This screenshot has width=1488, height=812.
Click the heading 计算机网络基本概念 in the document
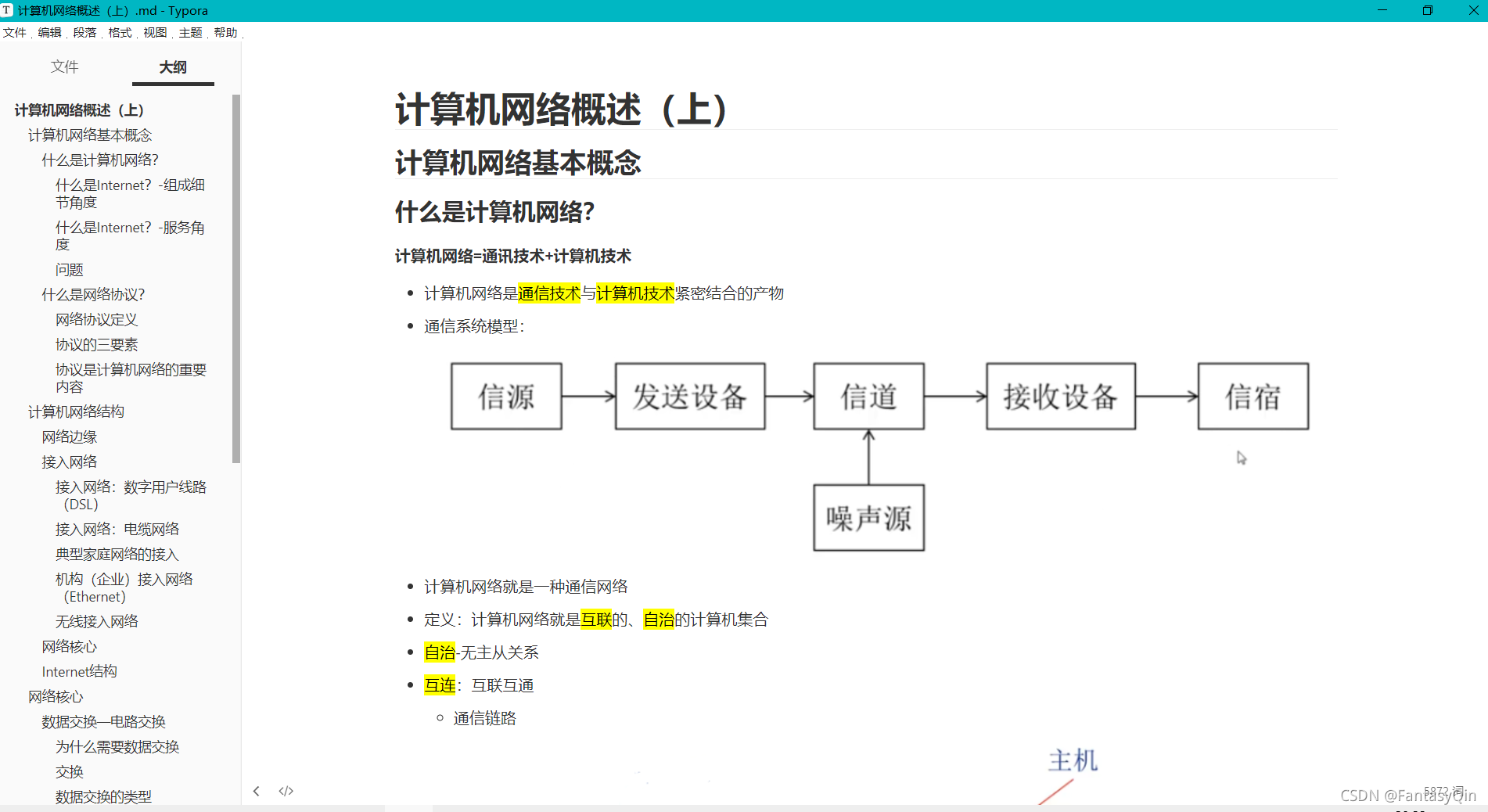point(518,163)
